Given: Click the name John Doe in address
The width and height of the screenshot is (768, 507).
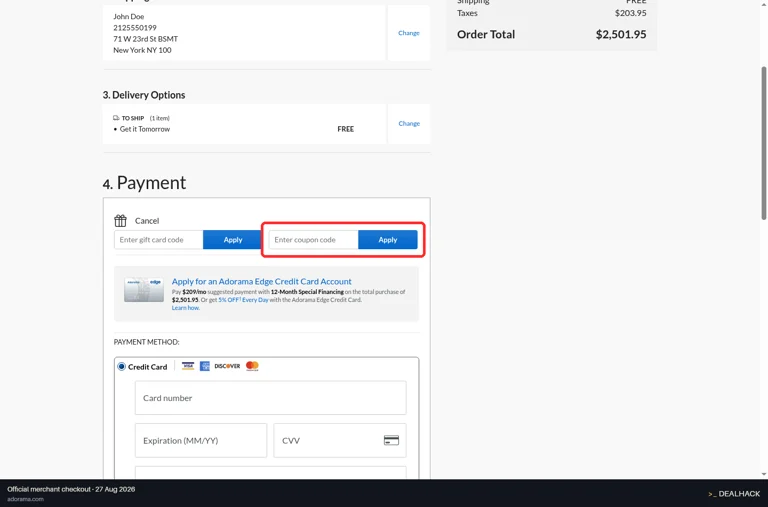Looking at the screenshot, I should pos(128,16).
